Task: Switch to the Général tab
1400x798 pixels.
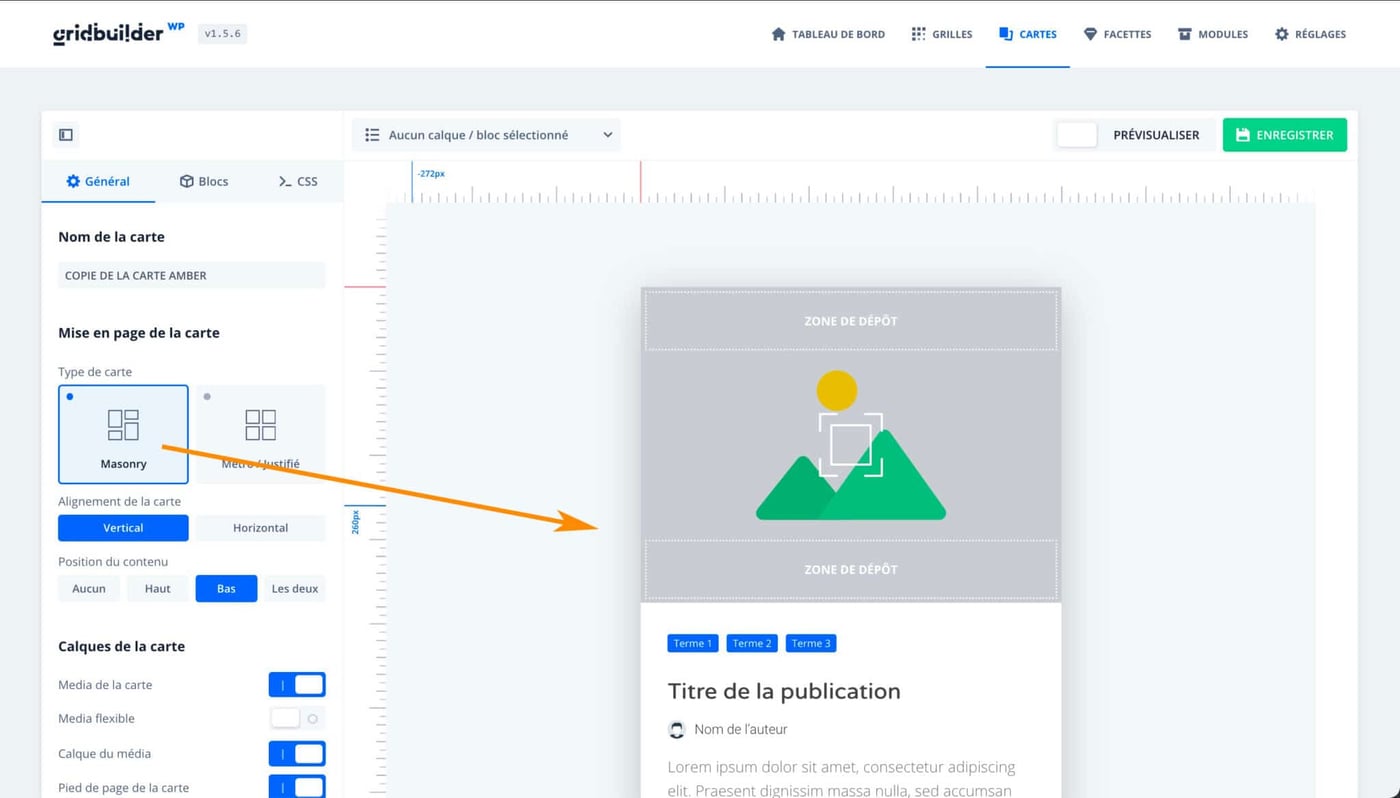Action: (x=98, y=181)
